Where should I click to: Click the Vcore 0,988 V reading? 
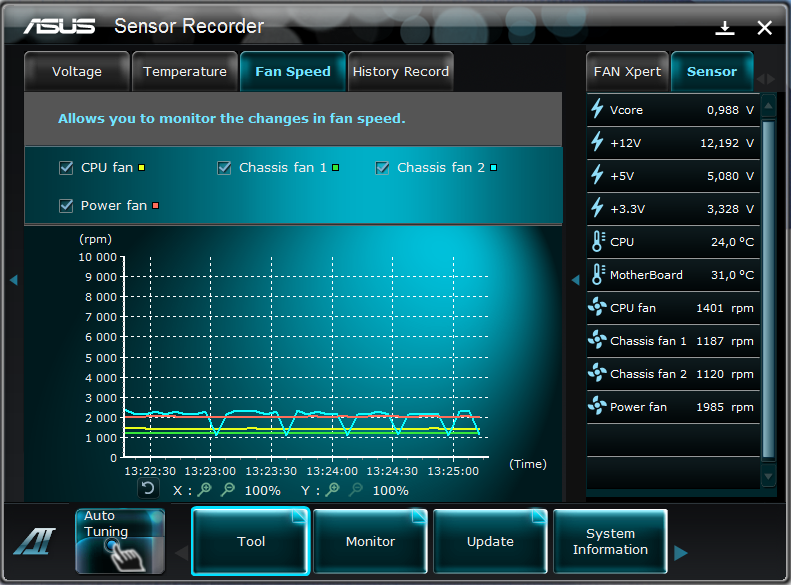[730, 110]
